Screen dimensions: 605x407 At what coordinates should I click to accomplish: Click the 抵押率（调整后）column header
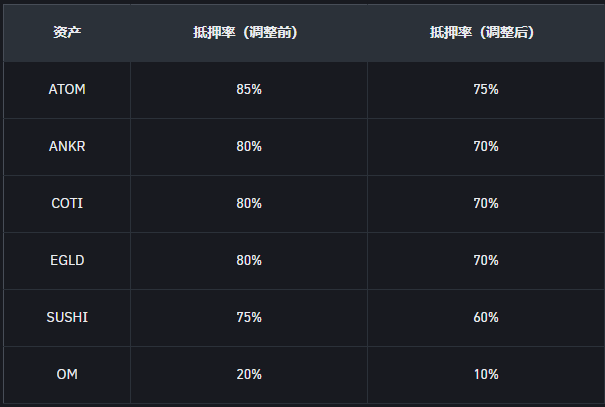point(485,32)
